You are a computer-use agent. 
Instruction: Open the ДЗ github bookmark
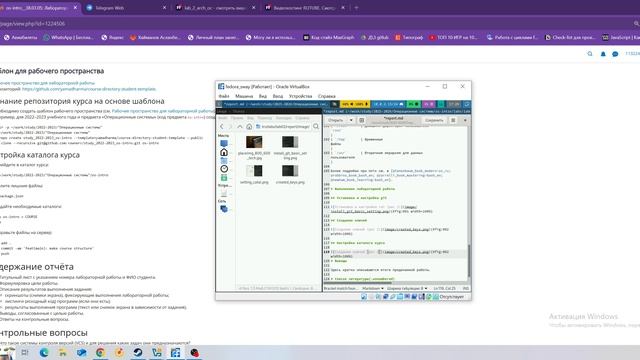click(x=375, y=37)
